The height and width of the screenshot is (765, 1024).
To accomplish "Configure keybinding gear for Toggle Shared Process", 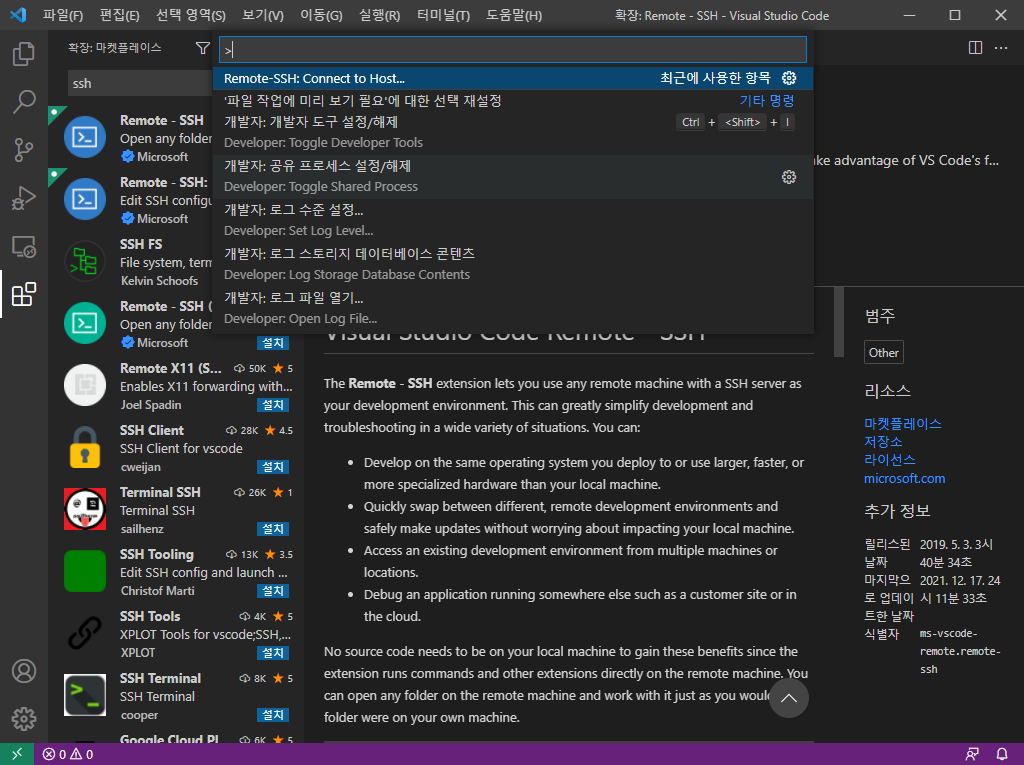I will pos(789,177).
